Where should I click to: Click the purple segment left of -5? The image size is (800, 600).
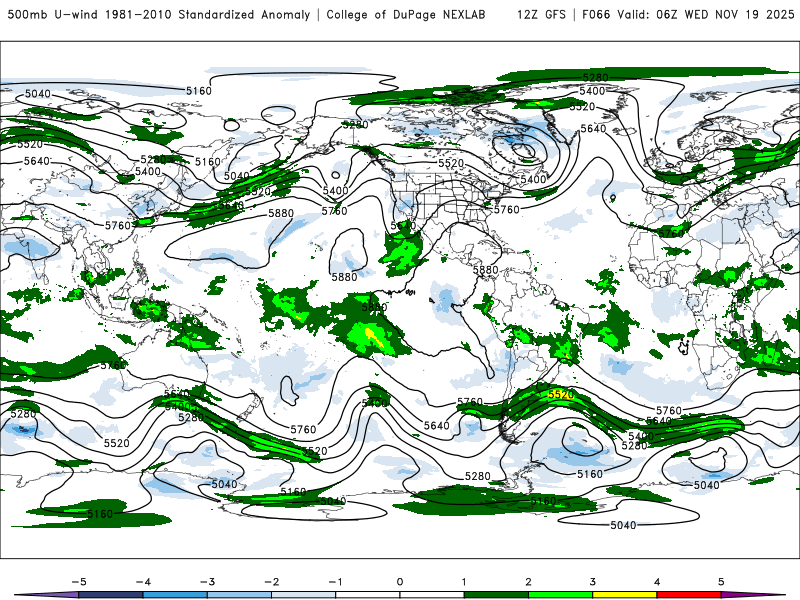coord(48,595)
